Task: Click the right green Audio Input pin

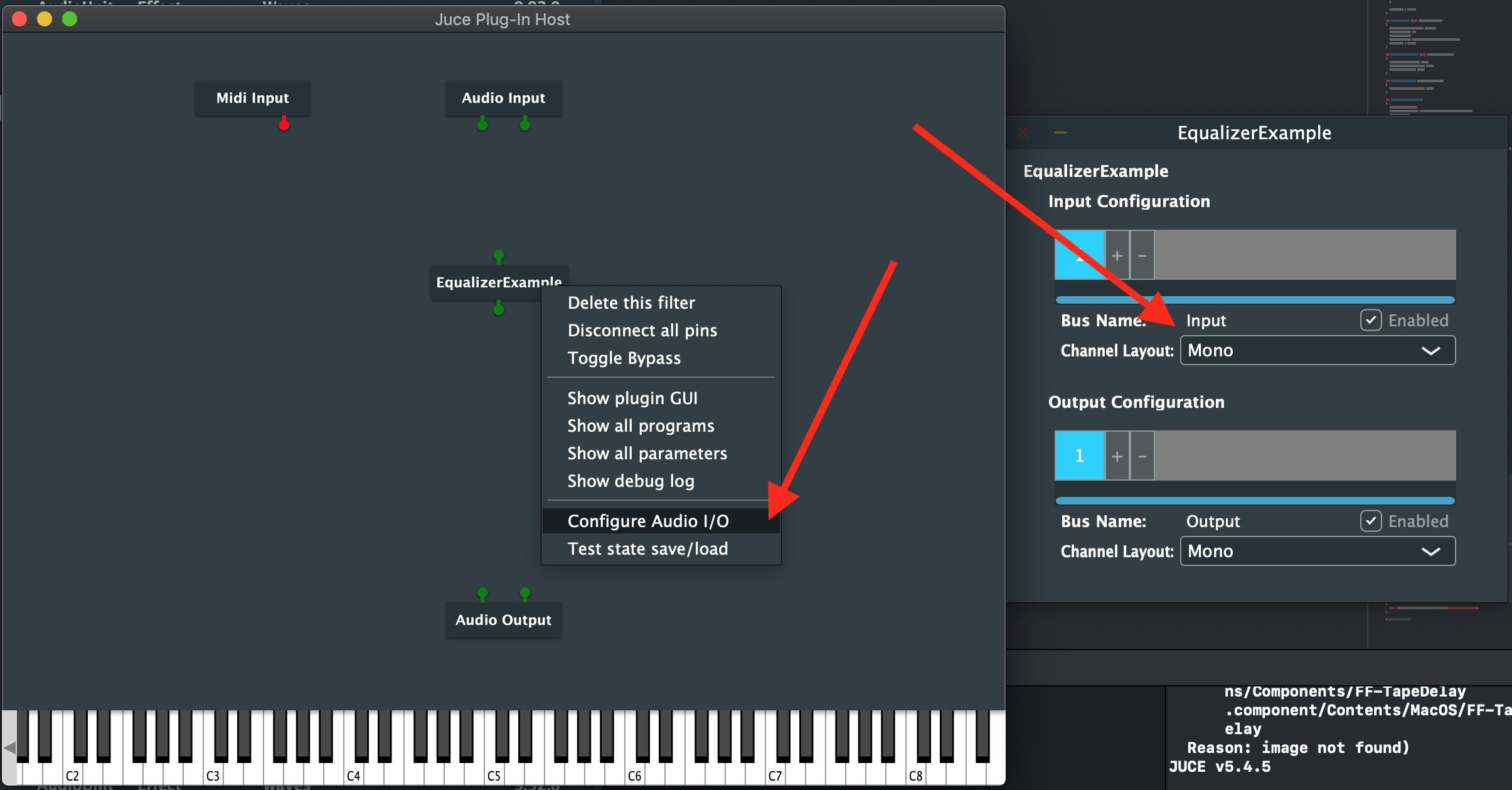Action: point(525,124)
